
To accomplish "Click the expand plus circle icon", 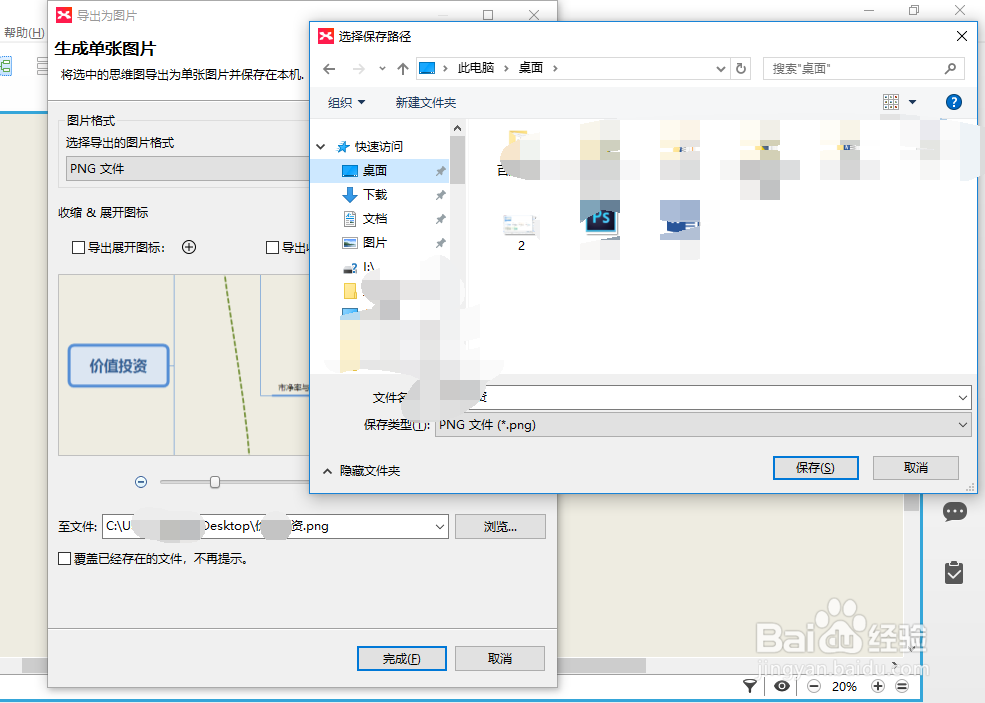I will [189, 247].
